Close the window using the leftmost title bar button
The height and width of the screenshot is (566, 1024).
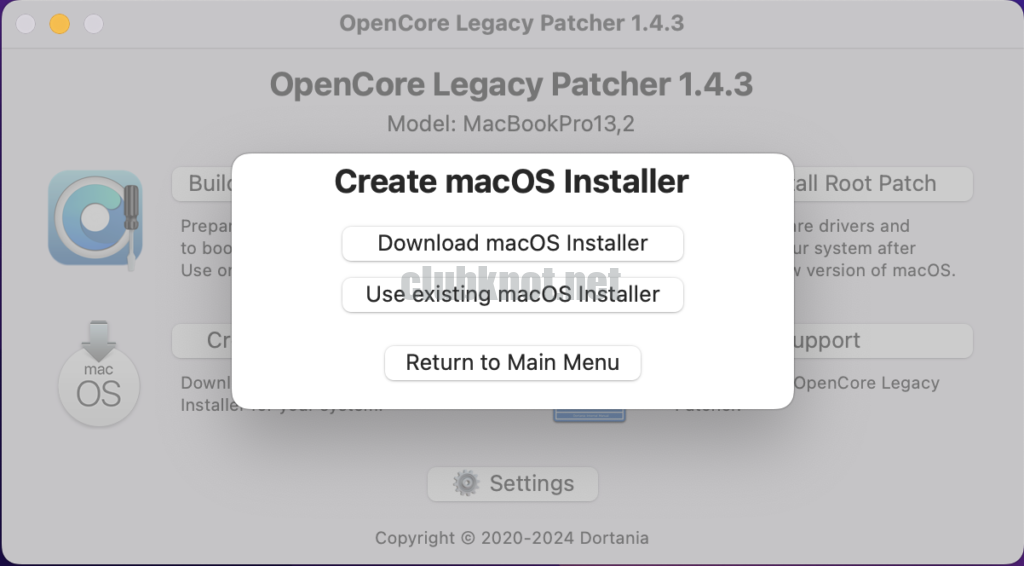click(26, 23)
